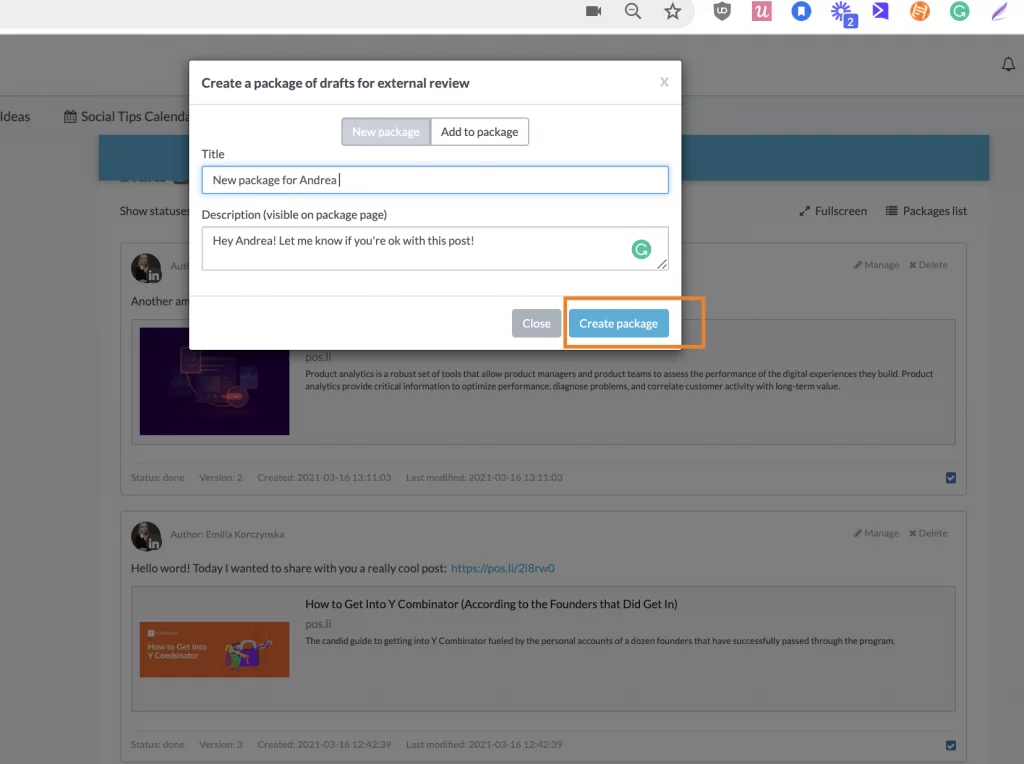Open the purple feather extension icon

coord(999,11)
